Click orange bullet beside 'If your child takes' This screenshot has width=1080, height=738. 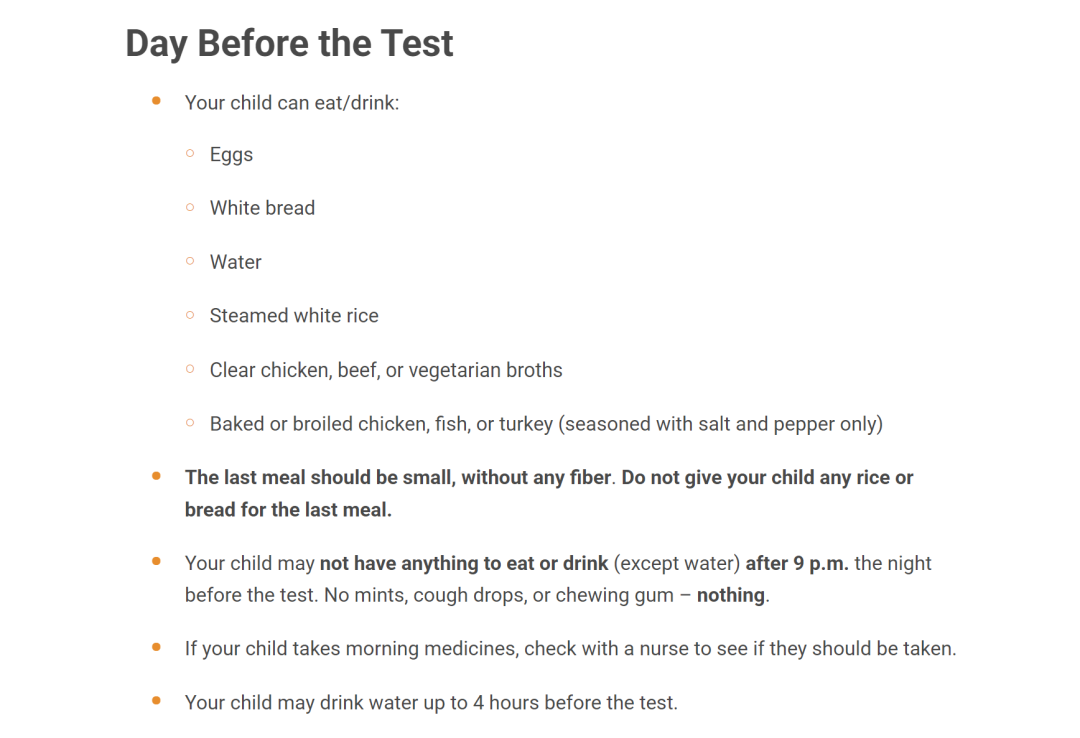(156, 647)
